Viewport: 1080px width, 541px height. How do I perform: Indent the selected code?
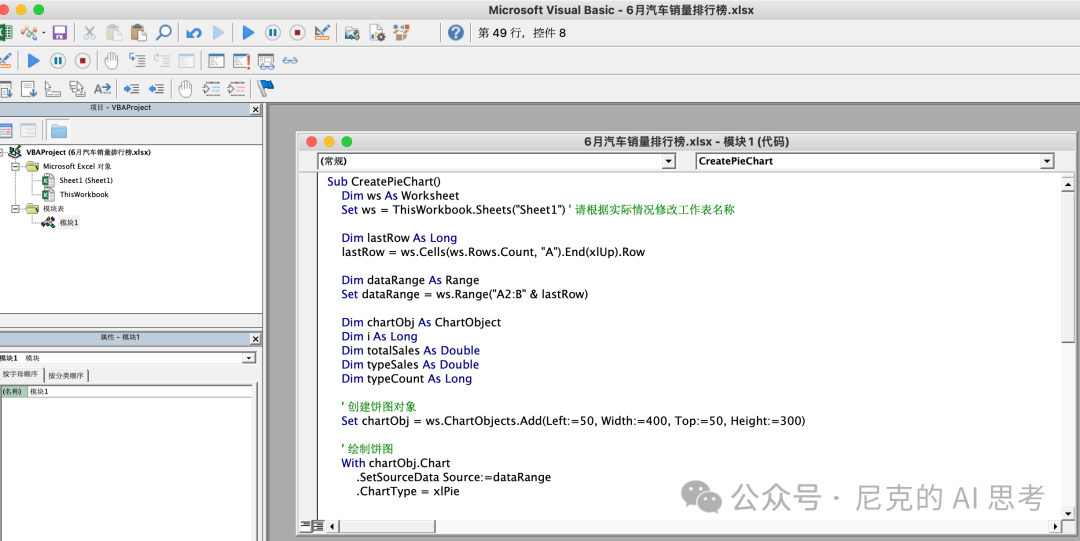click(131, 88)
